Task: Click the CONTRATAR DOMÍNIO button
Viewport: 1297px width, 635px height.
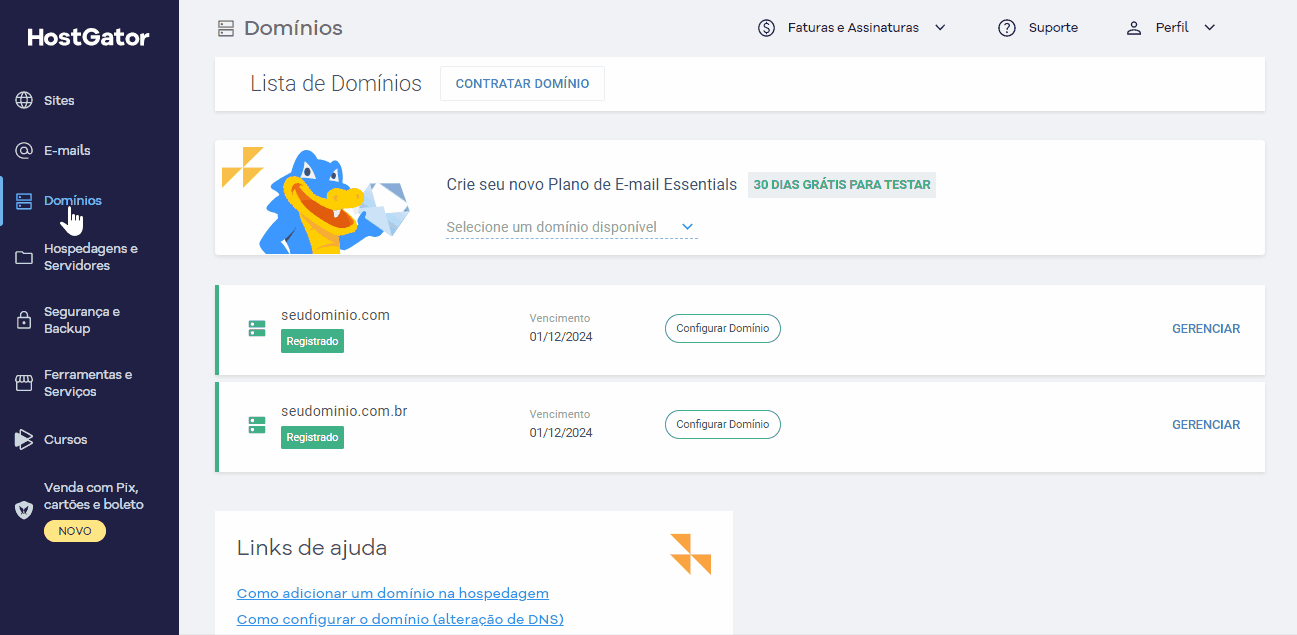Action: pos(522,84)
